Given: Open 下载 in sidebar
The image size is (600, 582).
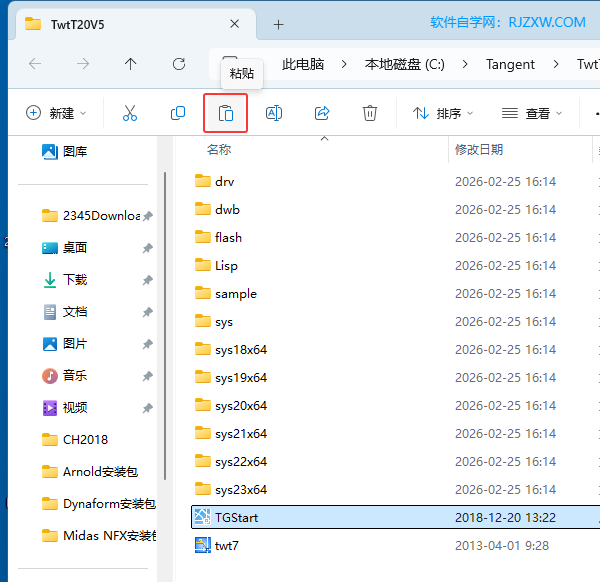Looking at the screenshot, I should point(64,280).
